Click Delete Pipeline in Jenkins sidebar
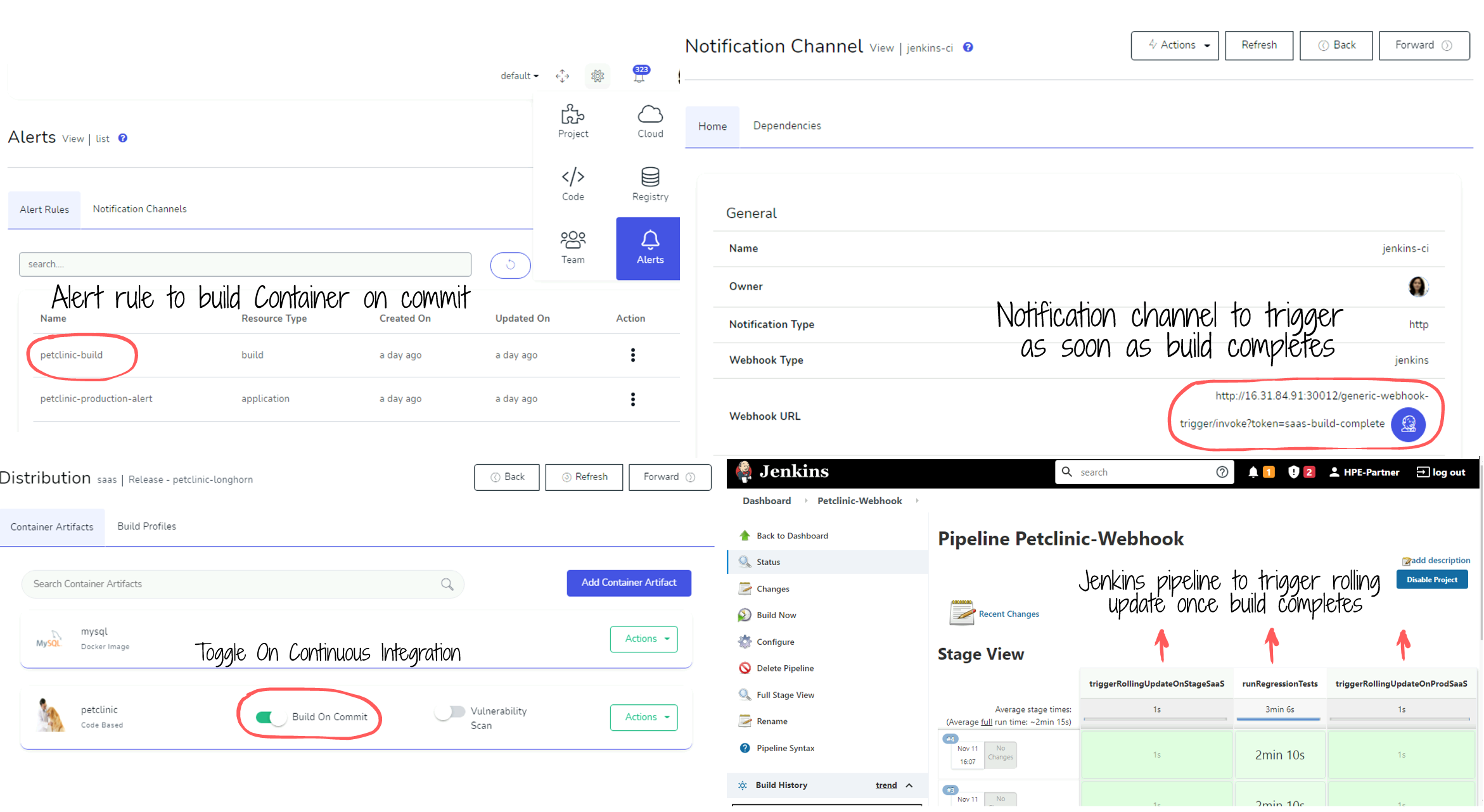This screenshot has height=812, width=1484. point(784,668)
